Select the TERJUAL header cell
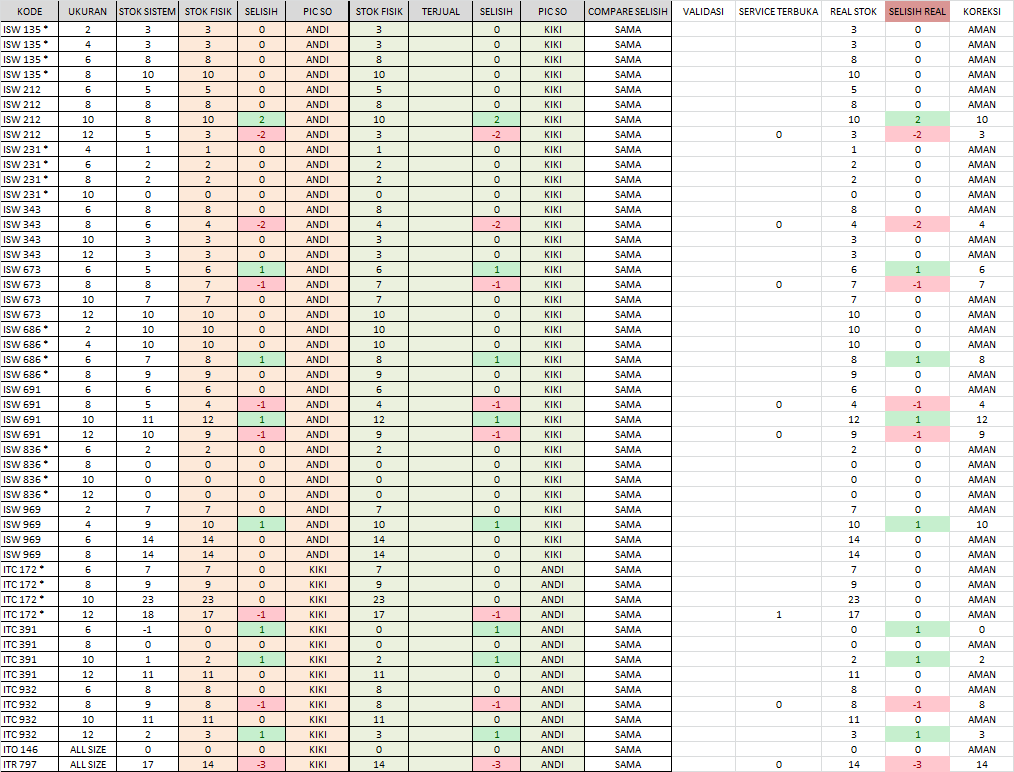This screenshot has width=1014, height=772. click(x=441, y=12)
